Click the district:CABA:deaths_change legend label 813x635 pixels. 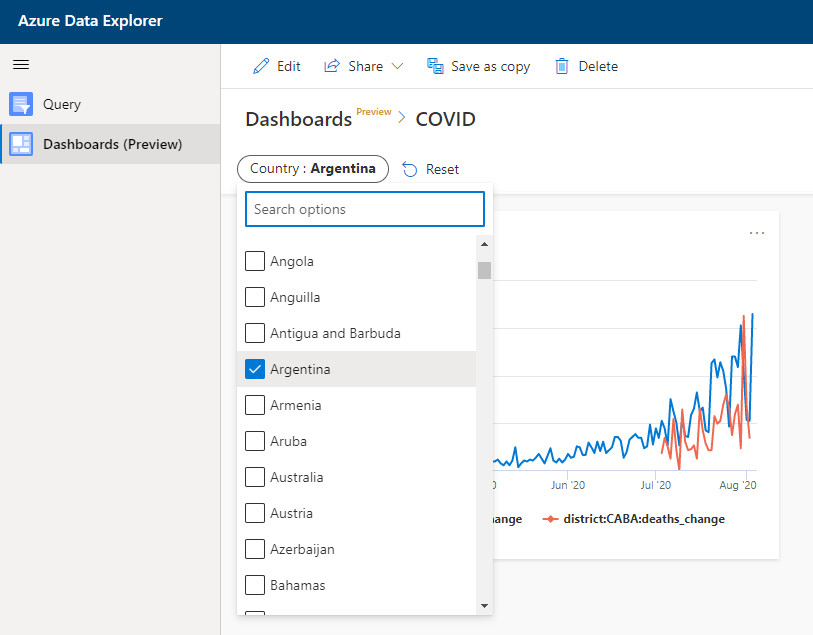pos(644,519)
